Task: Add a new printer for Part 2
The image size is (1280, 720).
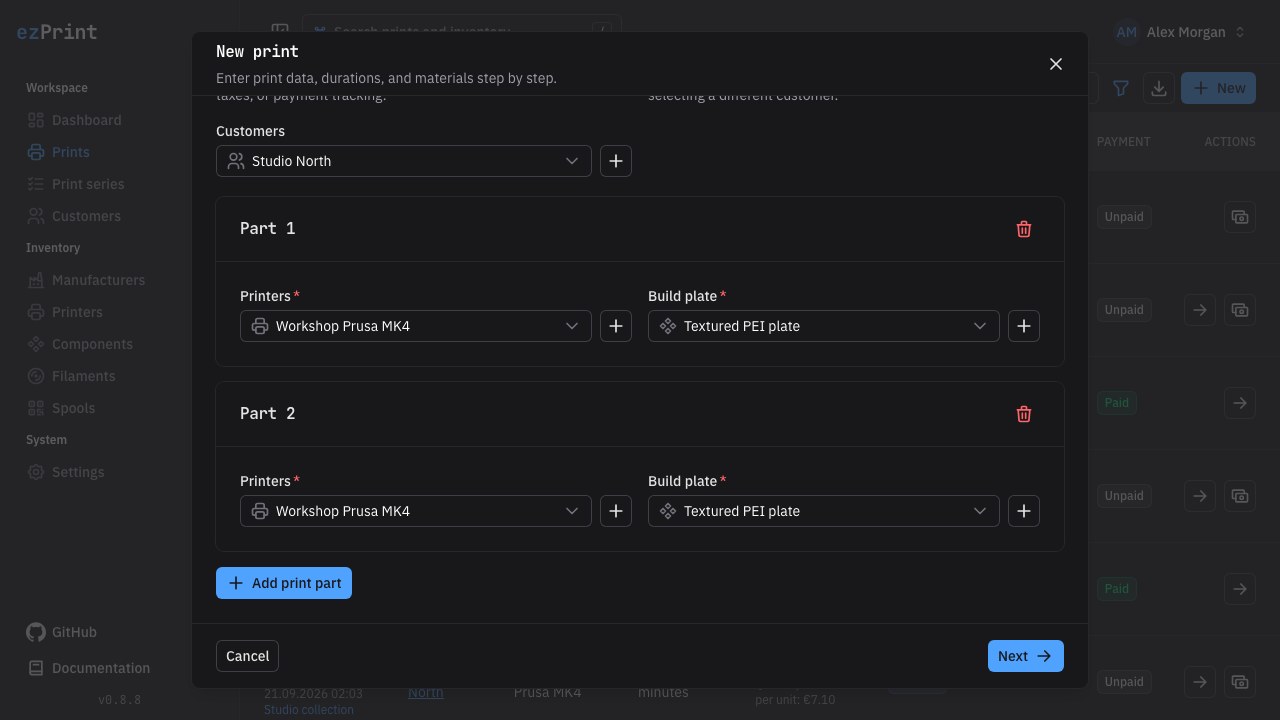Action: pyautogui.click(x=616, y=511)
